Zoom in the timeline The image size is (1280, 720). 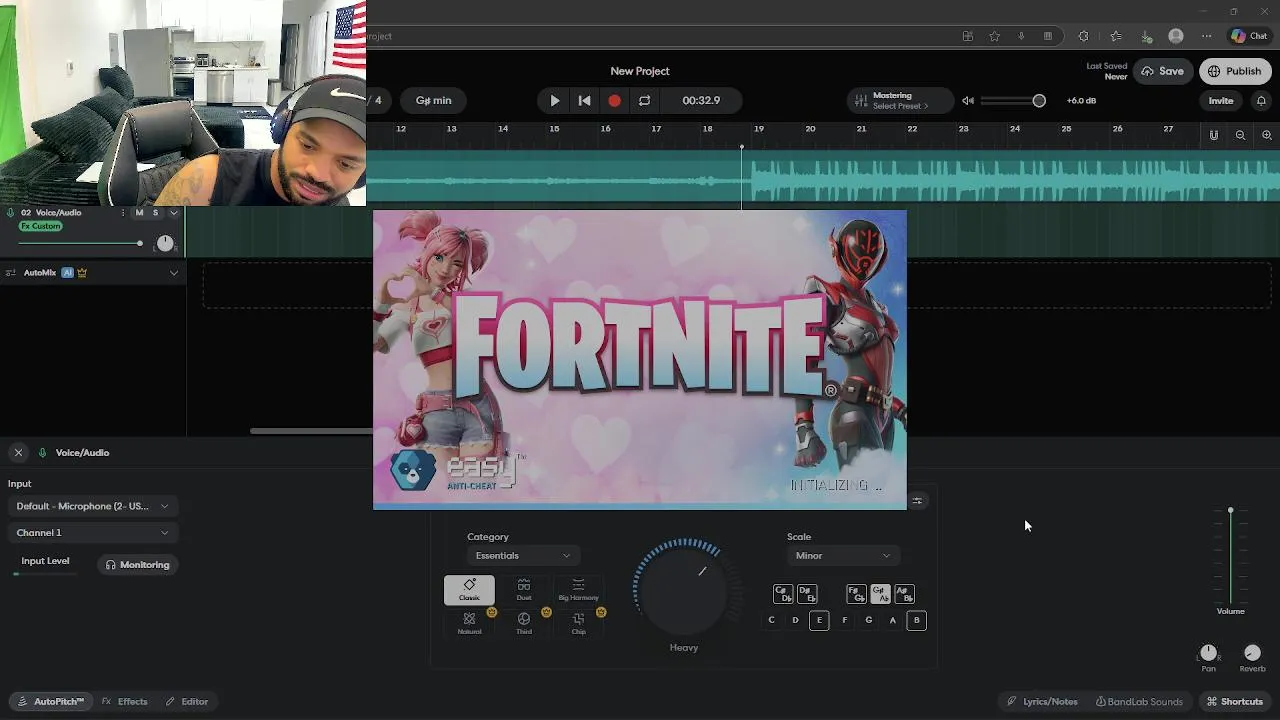tap(1267, 135)
